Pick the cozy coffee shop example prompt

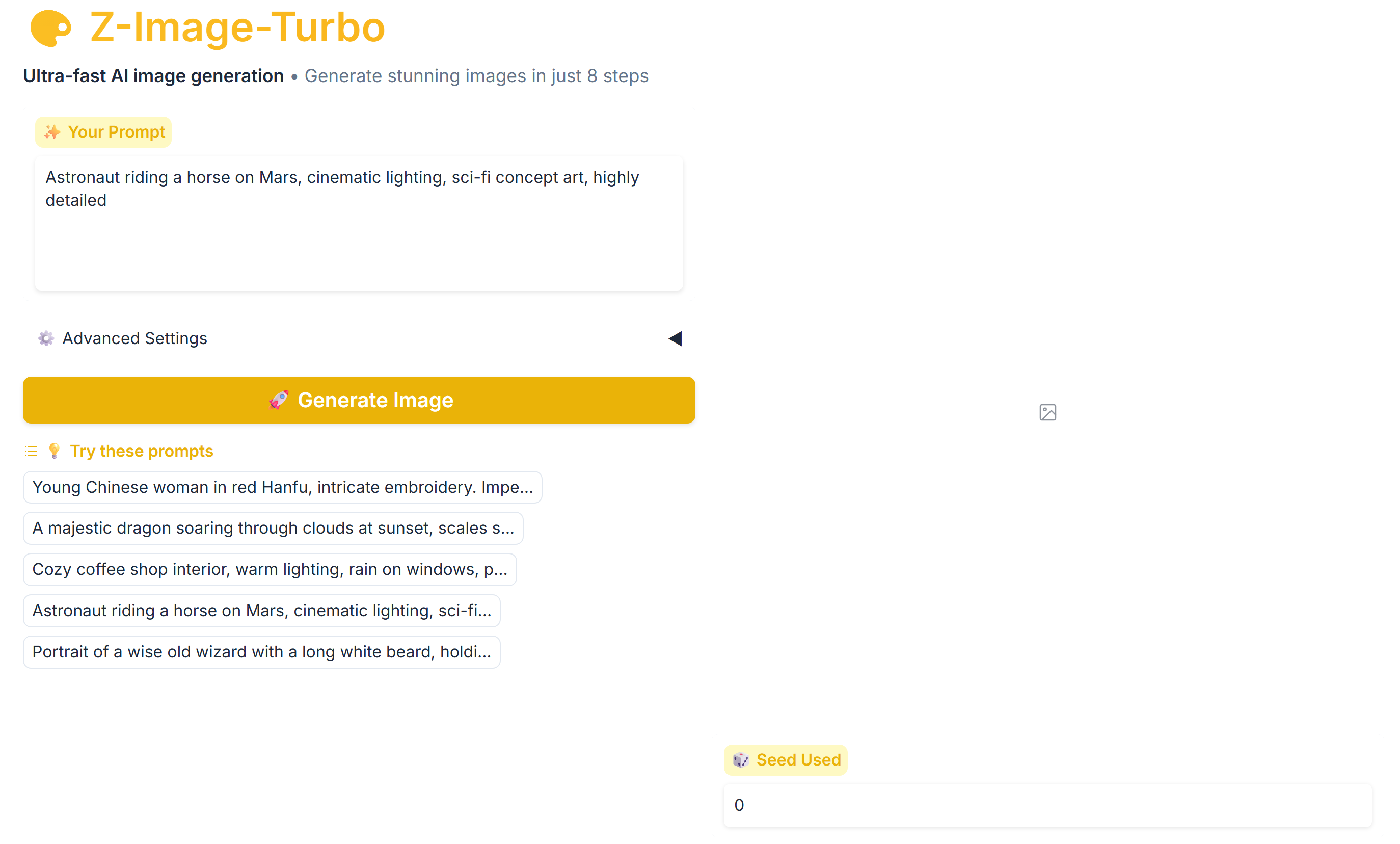pyautogui.click(x=270, y=569)
